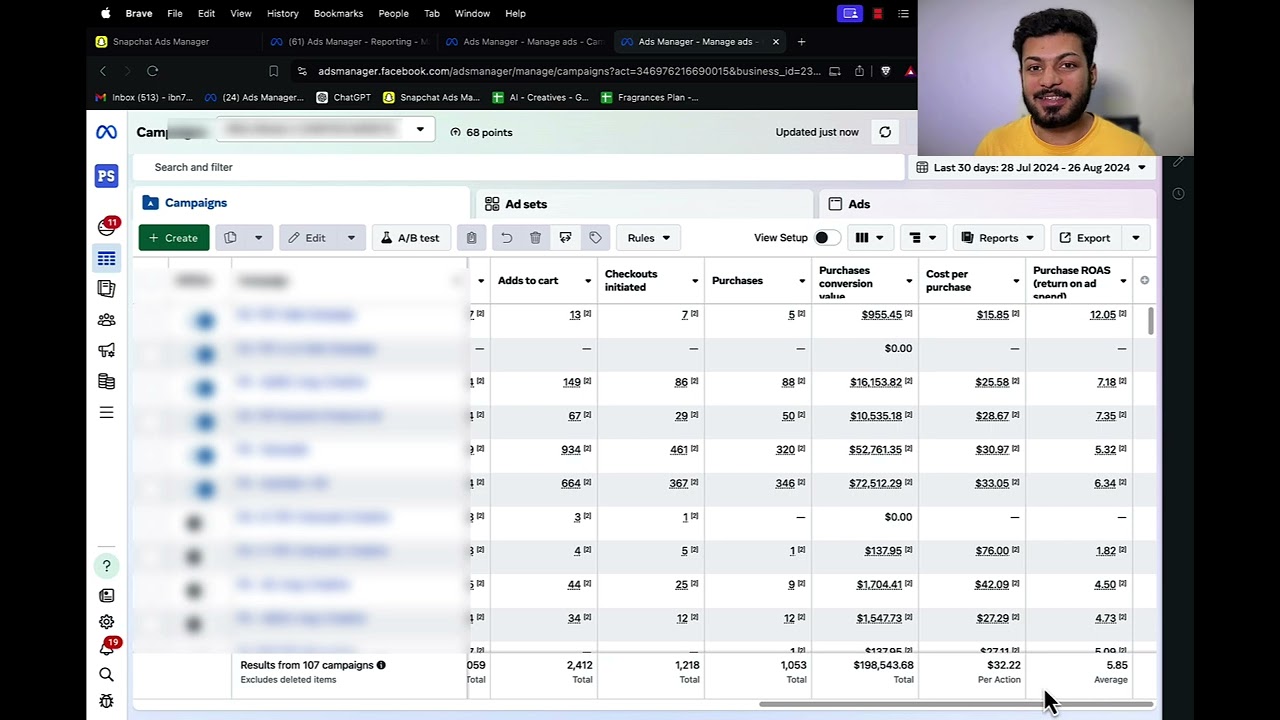Toggle the last gray campaign status switch
The width and height of the screenshot is (1280, 720).
coord(194,624)
